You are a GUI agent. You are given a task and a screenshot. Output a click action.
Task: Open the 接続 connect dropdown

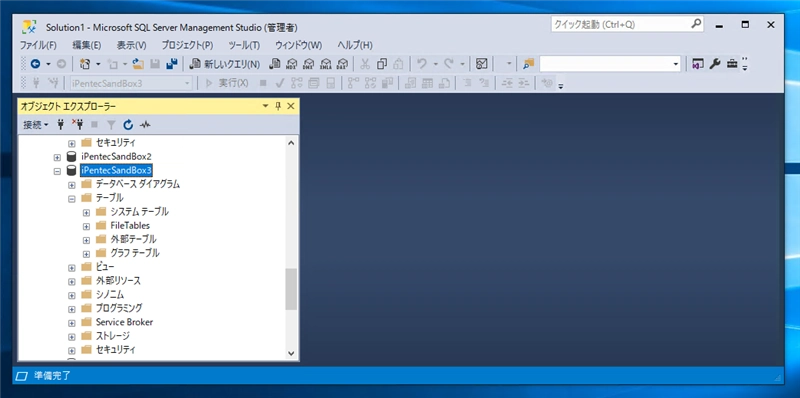36,125
